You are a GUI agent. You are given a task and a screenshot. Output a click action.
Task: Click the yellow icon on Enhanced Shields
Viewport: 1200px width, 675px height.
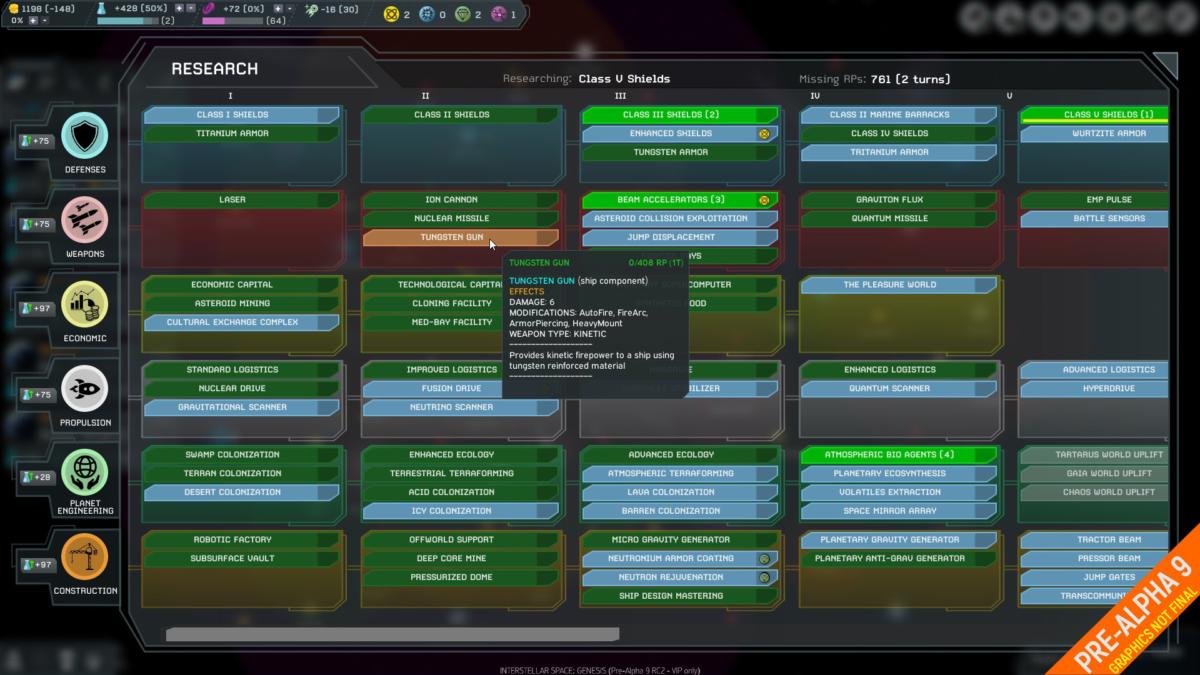click(764, 133)
